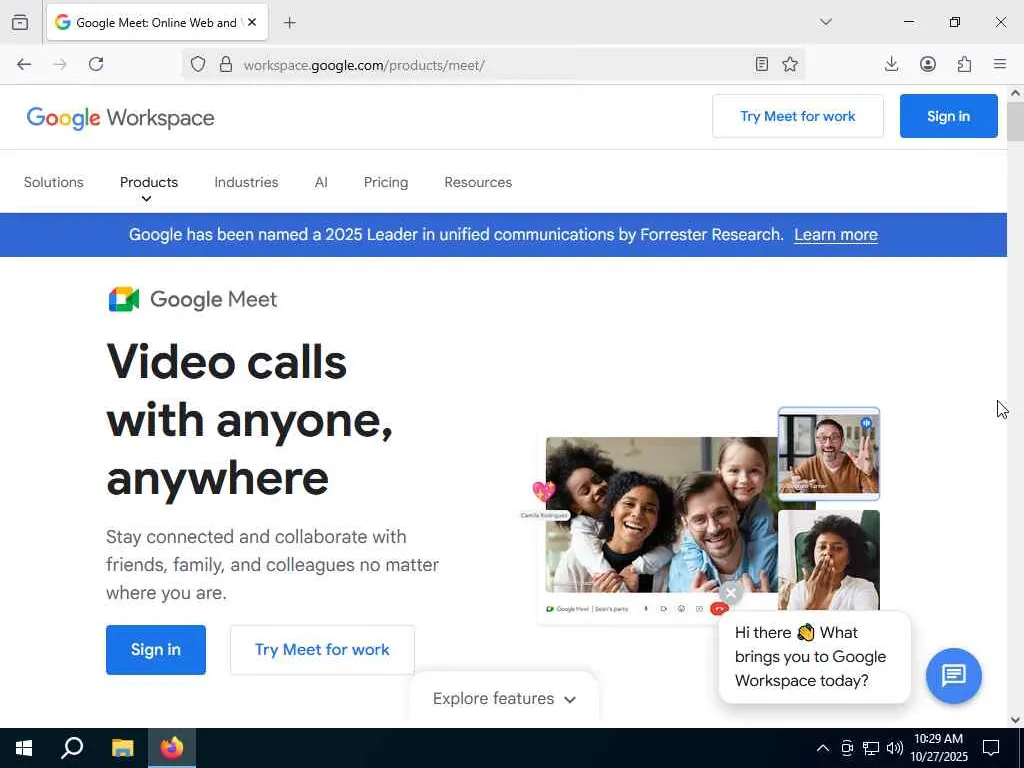Screen dimensions: 1024x768
Task: Open File Explorer from taskbar
Action: click(x=122, y=748)
